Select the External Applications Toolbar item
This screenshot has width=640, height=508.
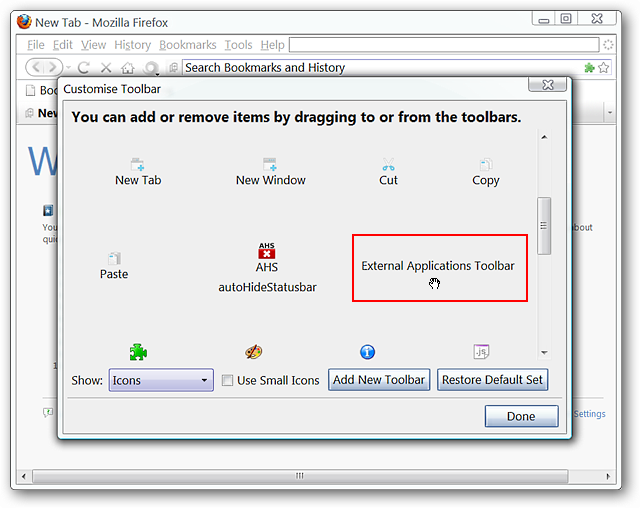(x=438, y=266)
